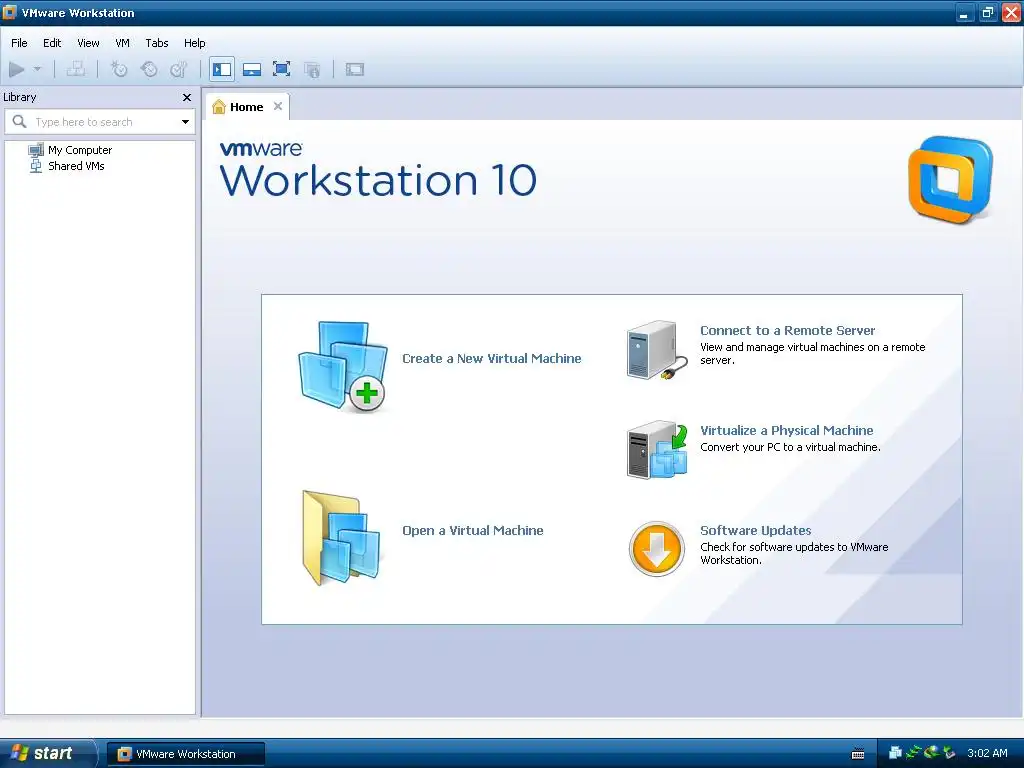The height and width of the screenshot is (768, 1024).
Task: Click the remote server tower icon
Action: [656, 350]
